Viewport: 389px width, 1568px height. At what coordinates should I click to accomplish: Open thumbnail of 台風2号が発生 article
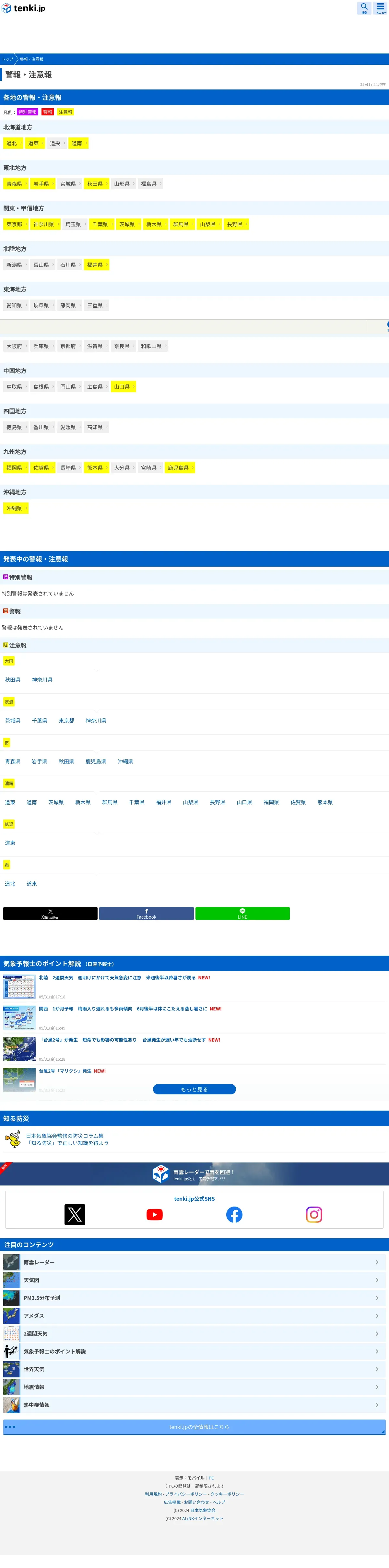pyautogui.click(x=19, y=1049)
